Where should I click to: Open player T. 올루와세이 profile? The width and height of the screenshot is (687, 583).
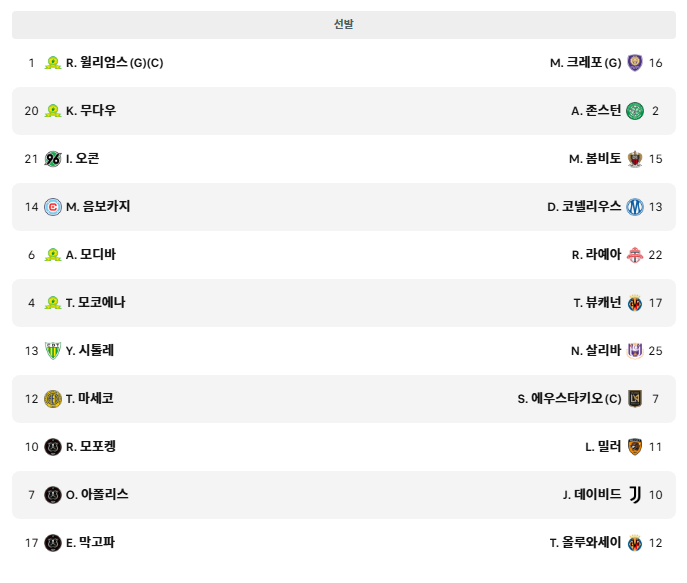coord(585,543)
